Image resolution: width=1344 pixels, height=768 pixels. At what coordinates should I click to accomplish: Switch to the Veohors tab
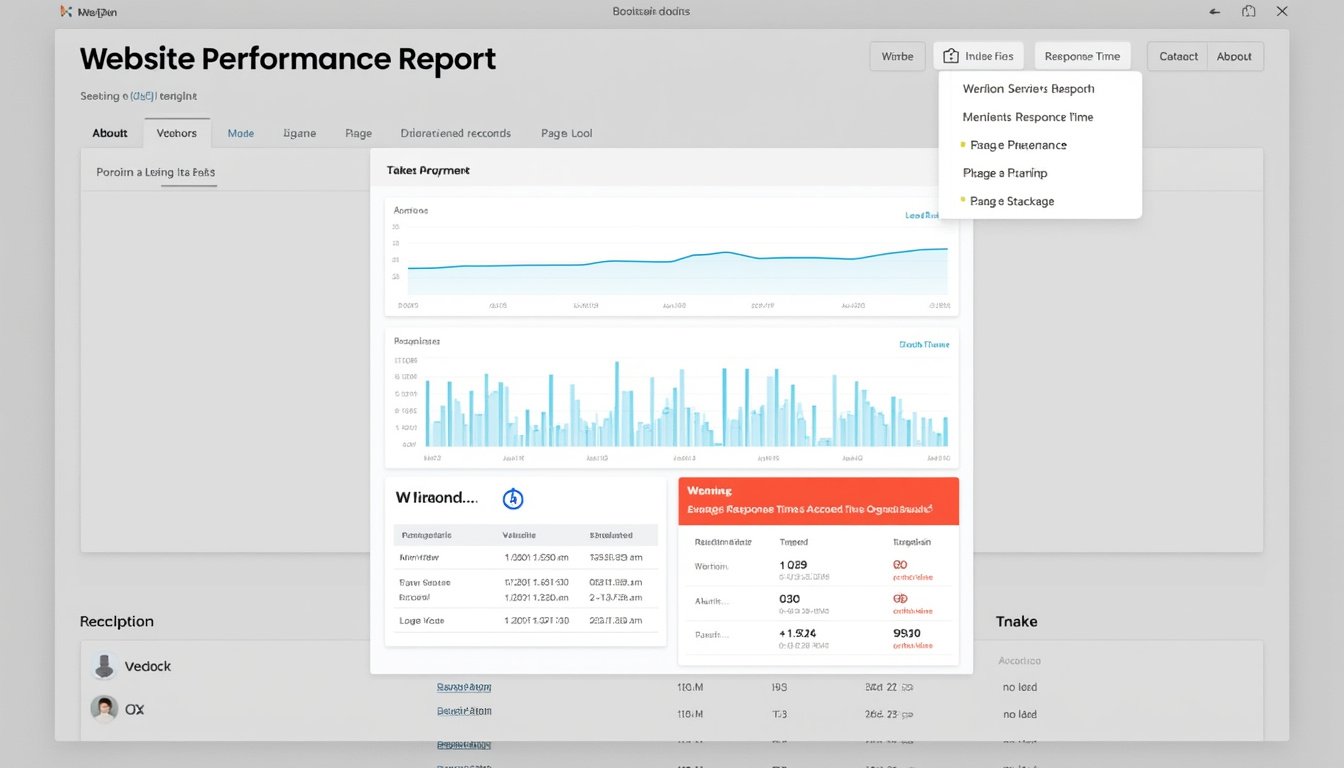177,133
